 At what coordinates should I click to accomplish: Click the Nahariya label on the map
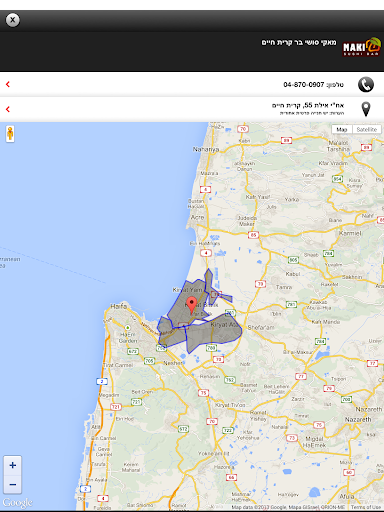(x=206, y=149)
